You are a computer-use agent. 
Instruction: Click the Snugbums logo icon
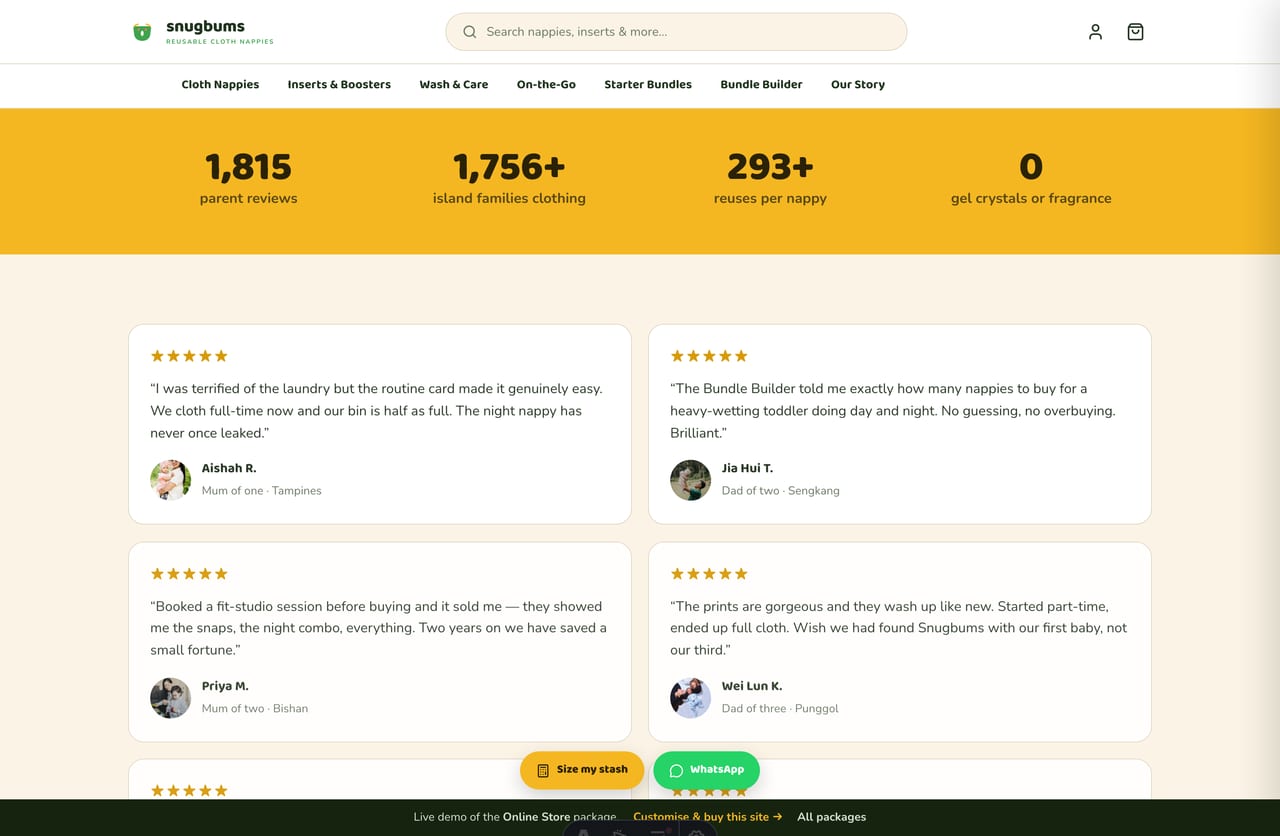pos(142,32)
